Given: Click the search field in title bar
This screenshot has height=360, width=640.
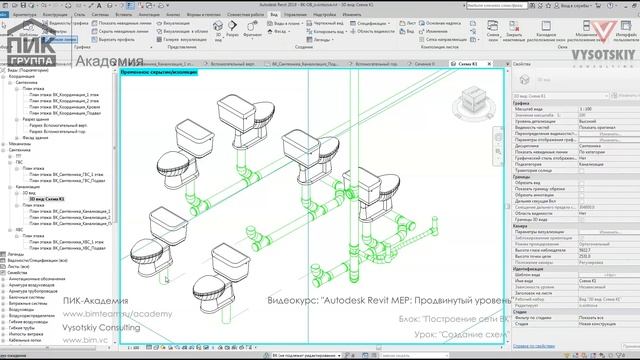Looking at the screenshot, I should point(497,6).
